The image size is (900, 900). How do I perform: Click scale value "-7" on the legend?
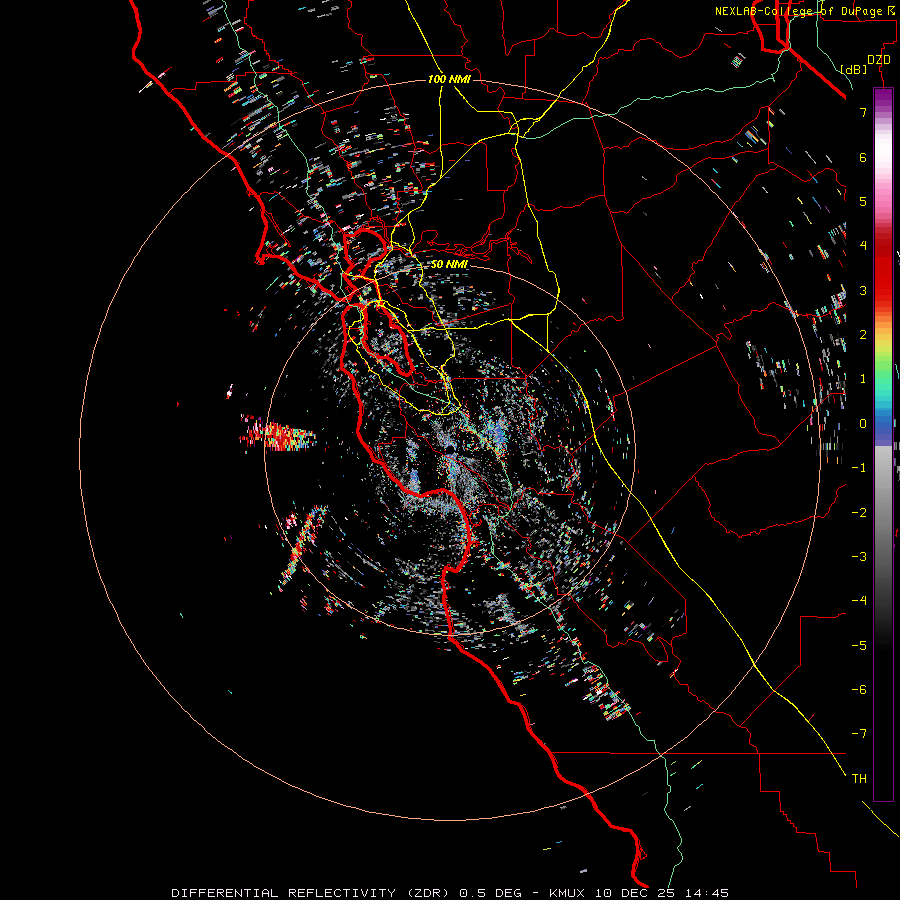(859, 734)
